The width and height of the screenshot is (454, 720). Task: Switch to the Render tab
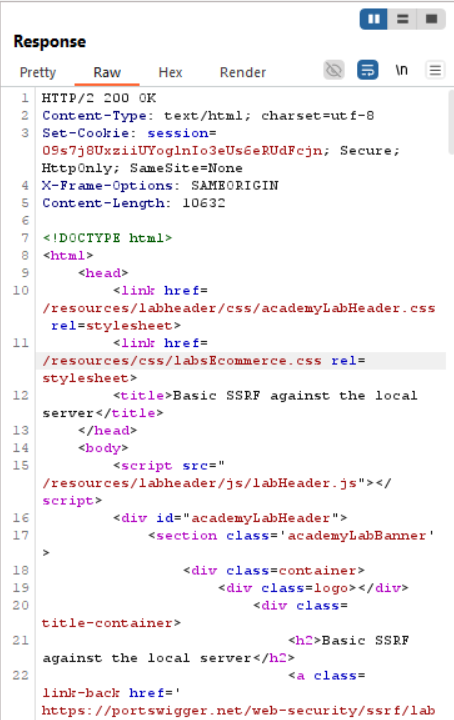(x=243, y=73)
